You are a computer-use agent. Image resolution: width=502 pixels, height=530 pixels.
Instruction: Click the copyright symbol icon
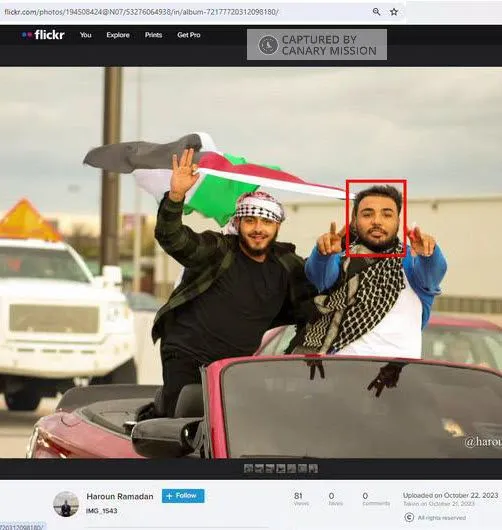point(409,517)
